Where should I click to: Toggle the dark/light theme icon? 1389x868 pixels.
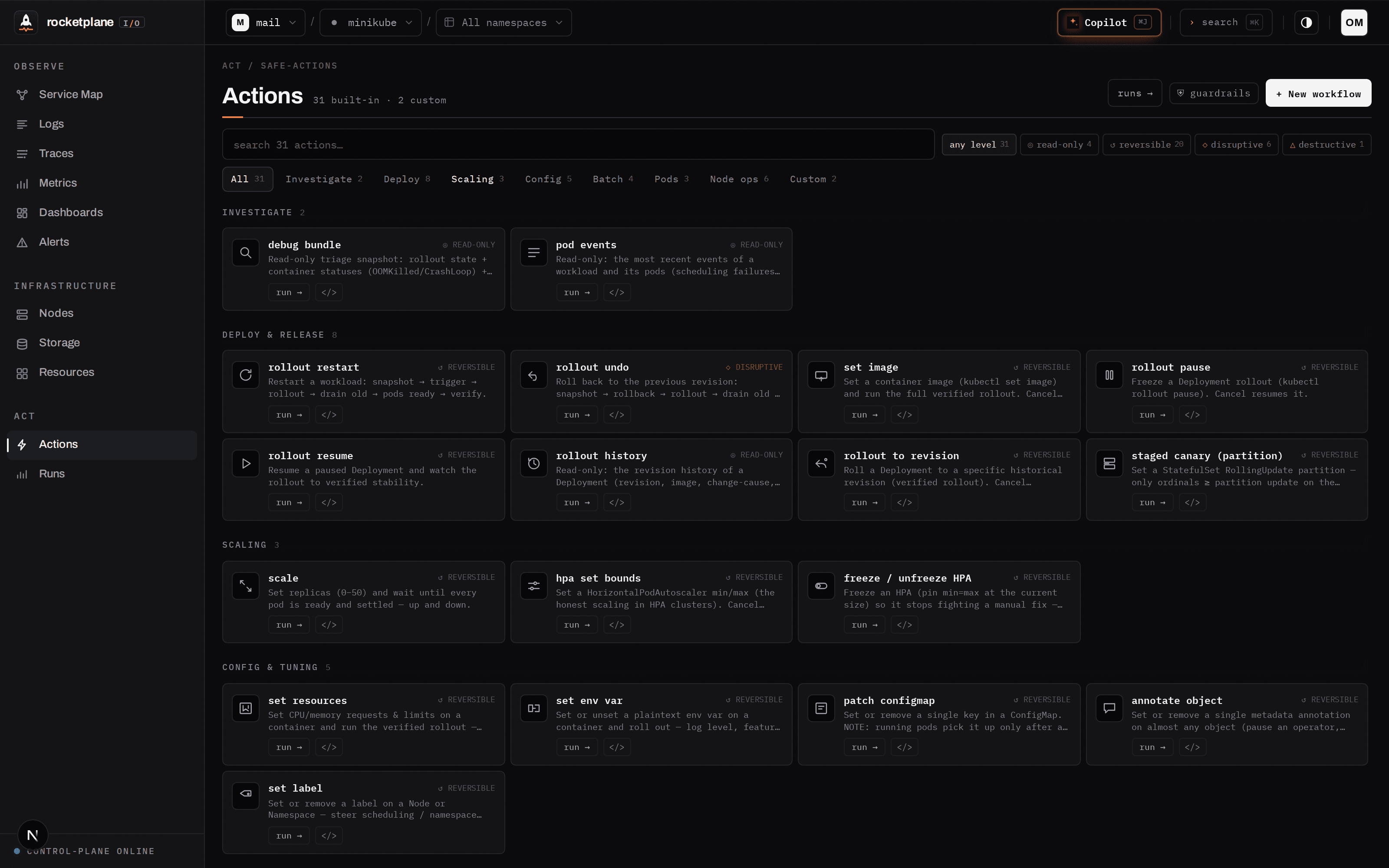(1307, 23)
